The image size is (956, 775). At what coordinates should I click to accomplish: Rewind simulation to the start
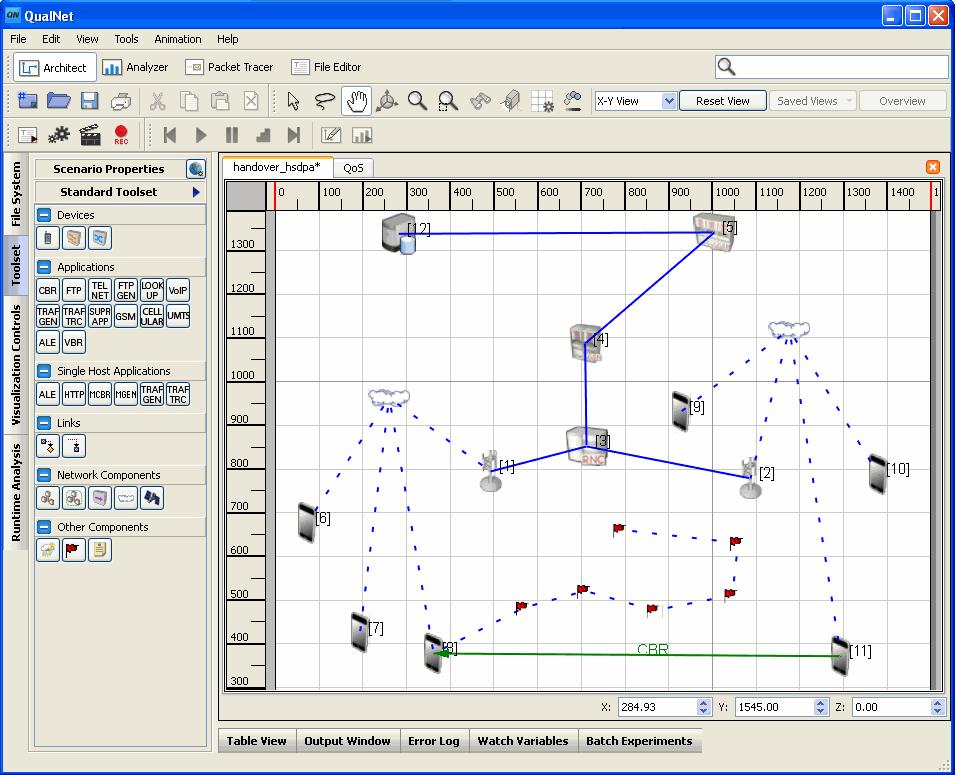tap(169, 135)
